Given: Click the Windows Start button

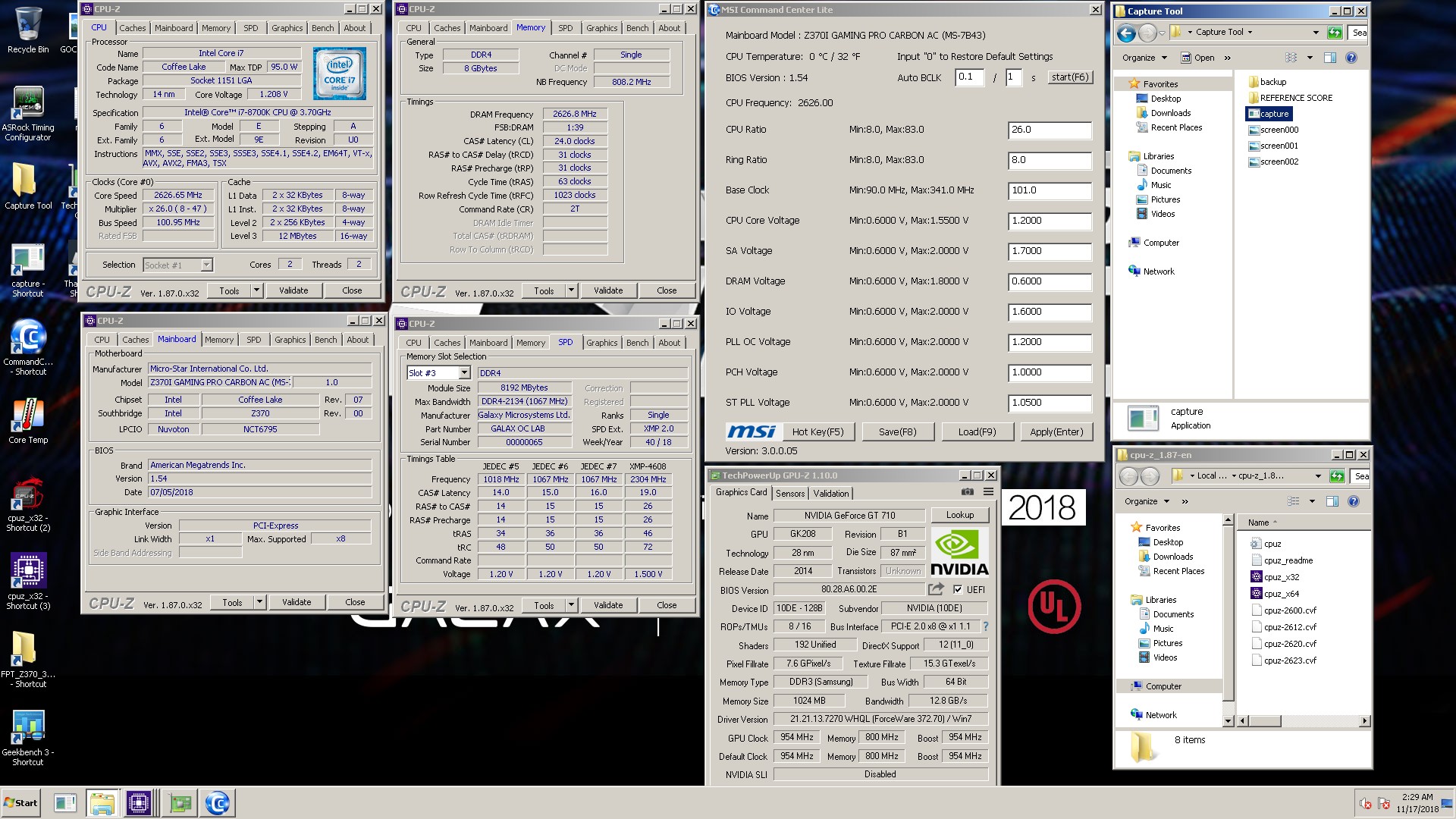Looking at the screenshot, I should [21, 802].
